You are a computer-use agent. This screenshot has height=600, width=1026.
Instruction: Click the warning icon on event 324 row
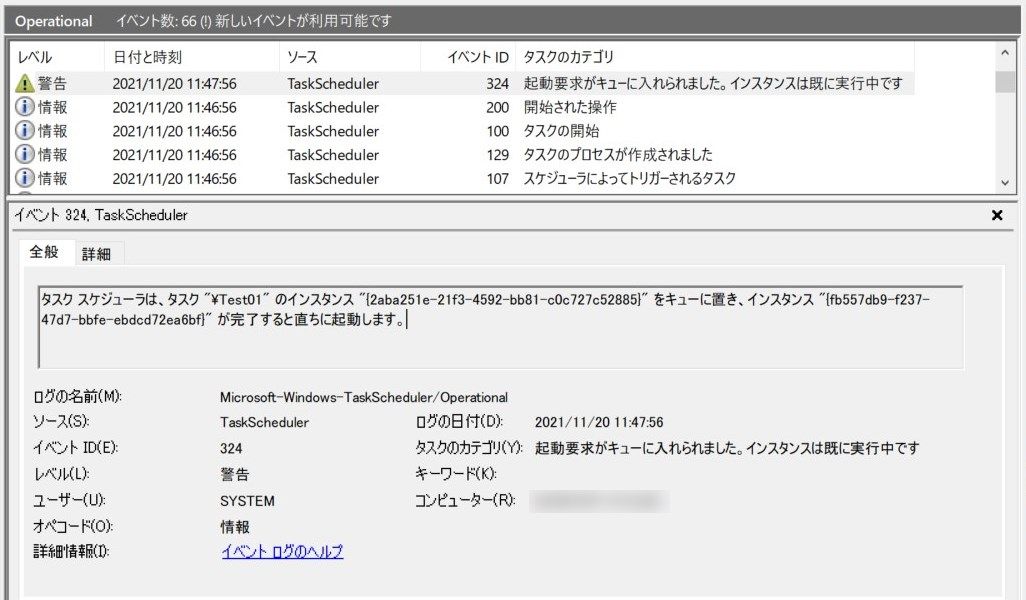tap(25, 84)
